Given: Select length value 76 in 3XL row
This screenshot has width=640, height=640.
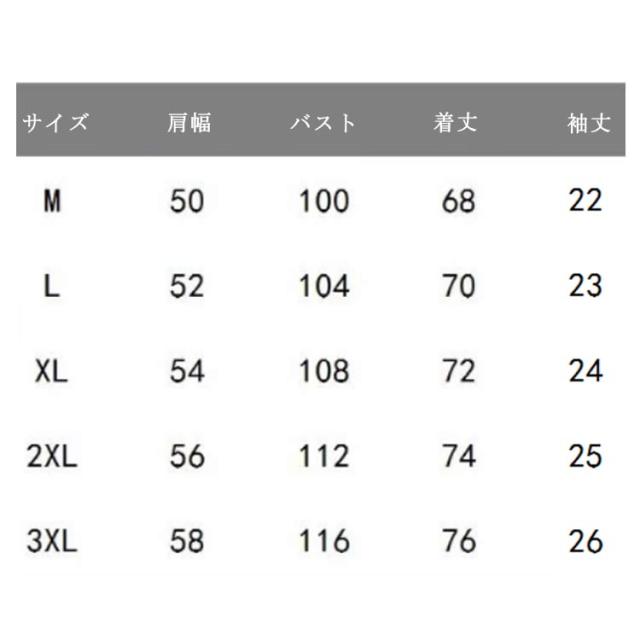Looking at the screenshot, I should (x=457, y=542).
